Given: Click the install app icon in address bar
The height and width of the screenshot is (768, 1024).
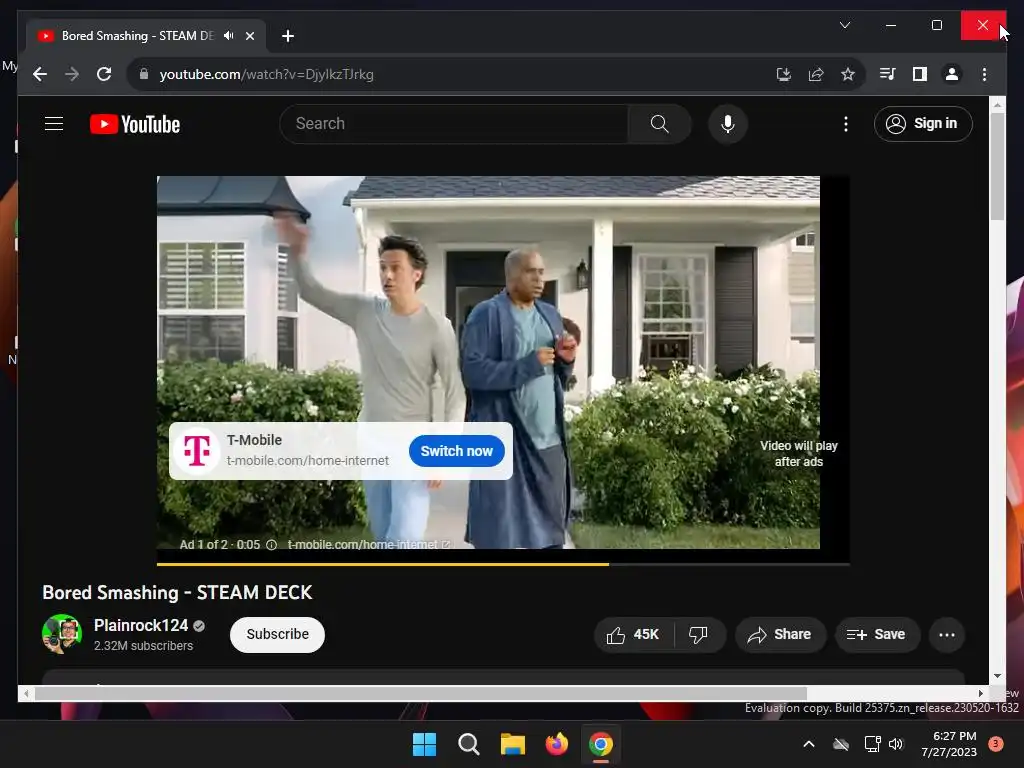Looking at the screenshot, I should [784, 74].
